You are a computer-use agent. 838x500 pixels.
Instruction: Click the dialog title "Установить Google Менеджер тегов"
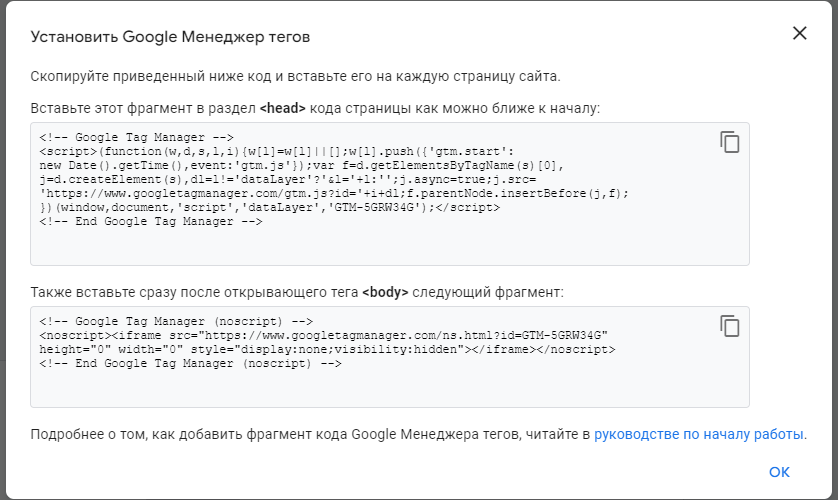[170, 37]
